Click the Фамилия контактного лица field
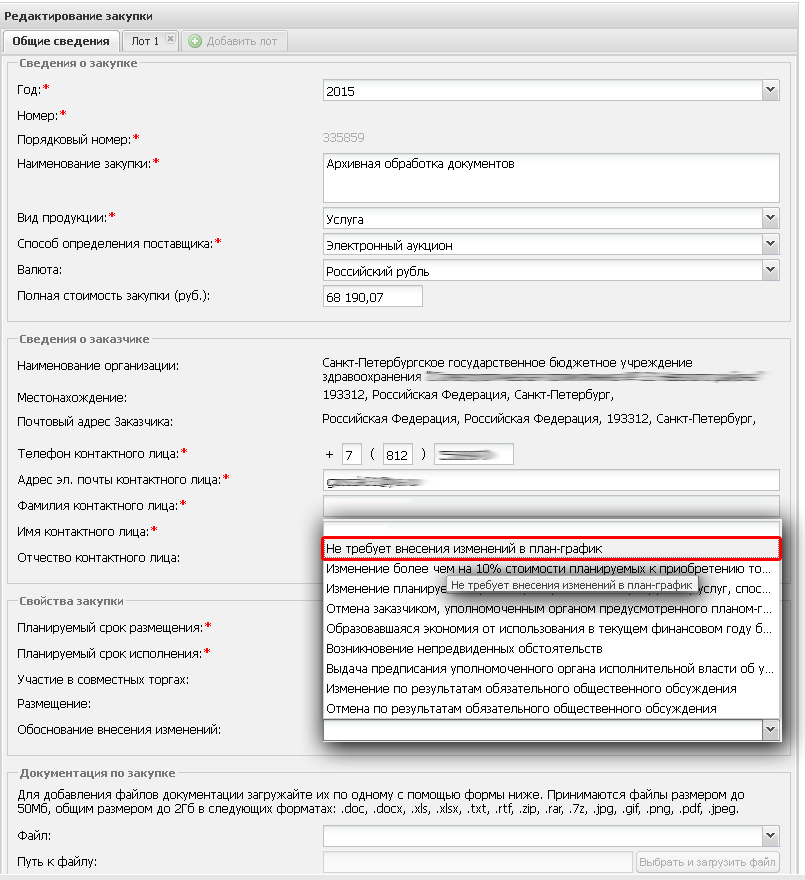The height and width of the screenshot is (880, 805). click(551, 506)
